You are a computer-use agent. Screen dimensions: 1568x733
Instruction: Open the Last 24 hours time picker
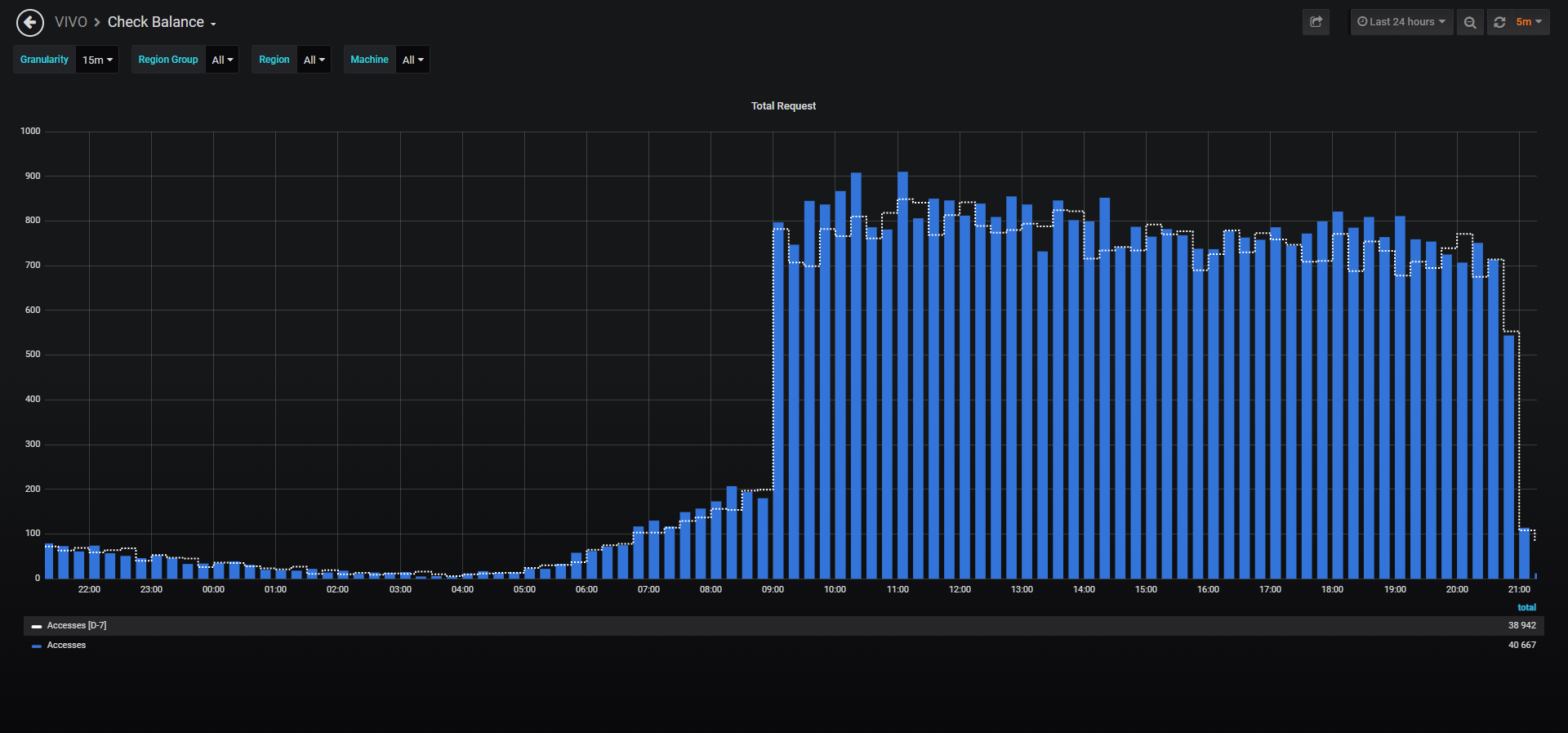(1401, 22)
